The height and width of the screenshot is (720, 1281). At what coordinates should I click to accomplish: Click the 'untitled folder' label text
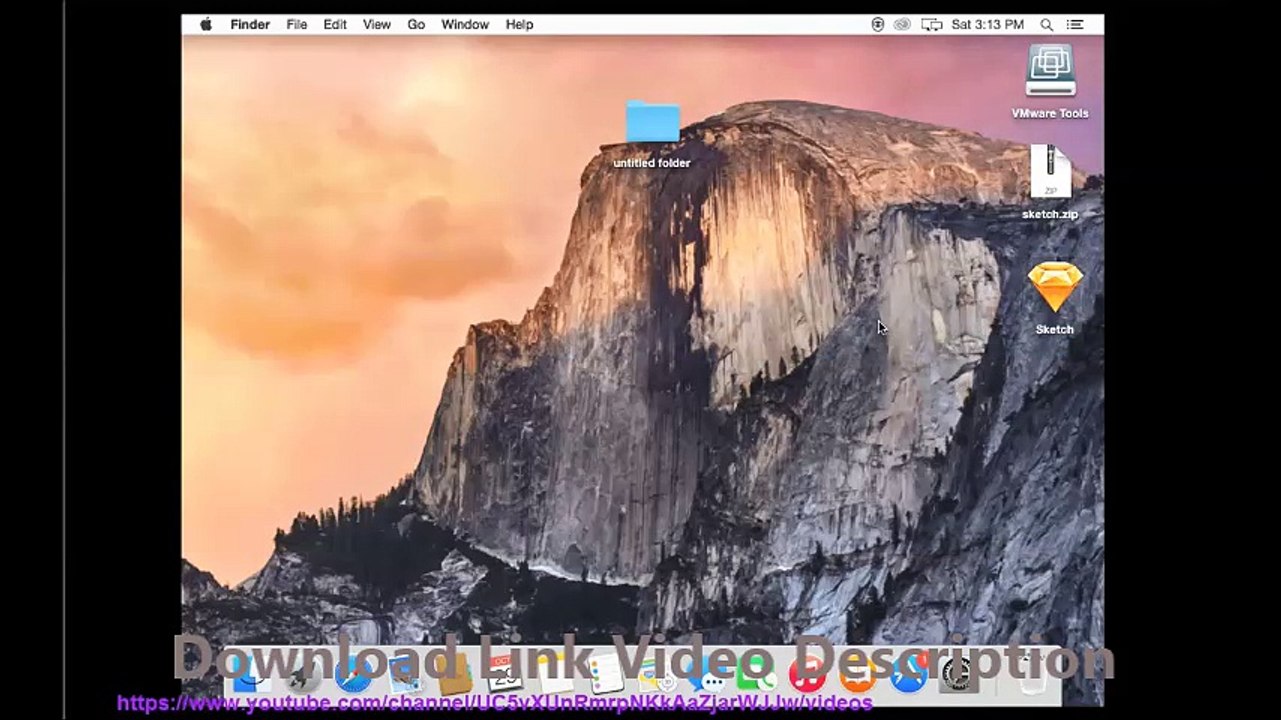pos(652,163)
